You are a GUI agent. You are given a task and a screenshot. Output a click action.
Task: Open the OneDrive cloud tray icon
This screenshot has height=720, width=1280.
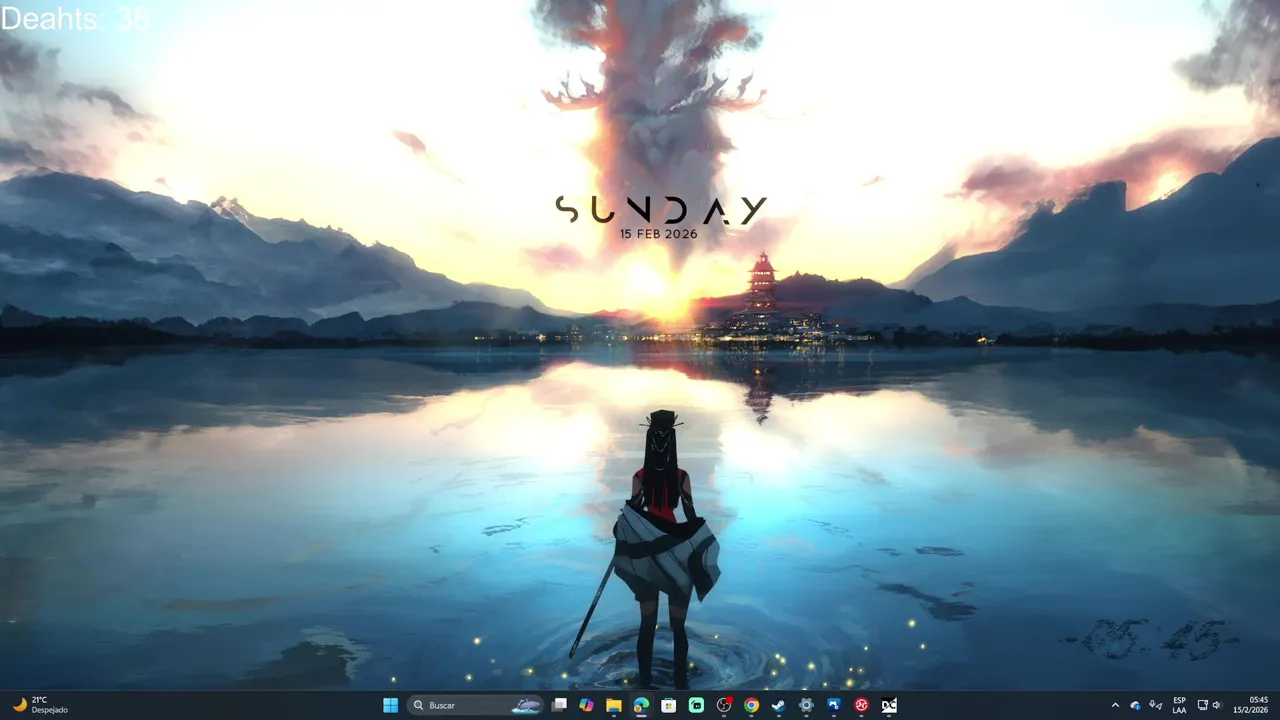point(1135,705)
